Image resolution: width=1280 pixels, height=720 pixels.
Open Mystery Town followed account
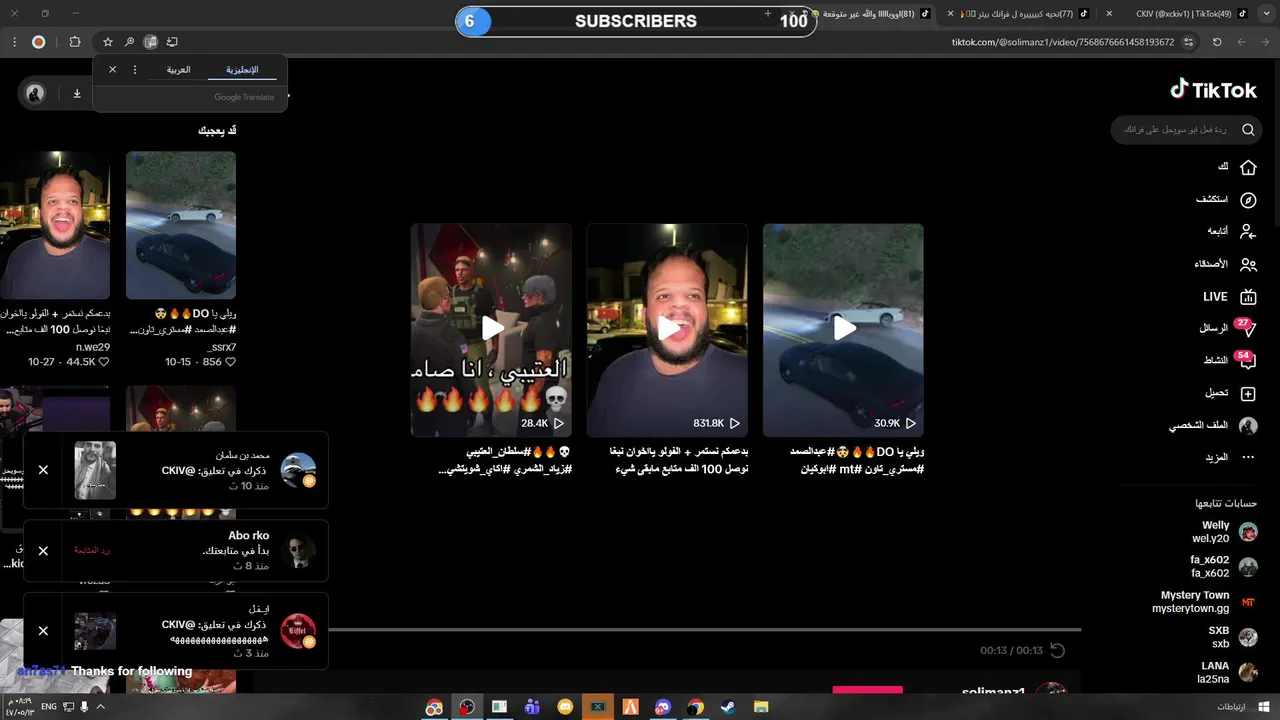(x=1205, y=602)
